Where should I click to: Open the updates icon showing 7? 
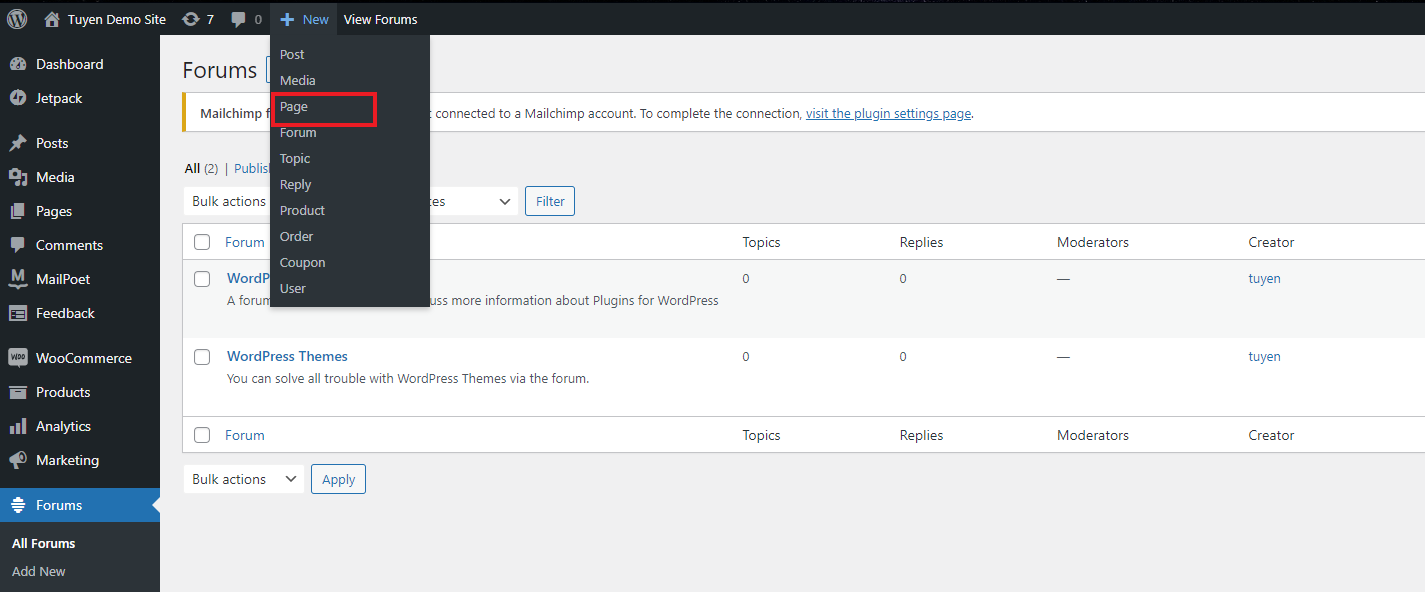(190, 19)
